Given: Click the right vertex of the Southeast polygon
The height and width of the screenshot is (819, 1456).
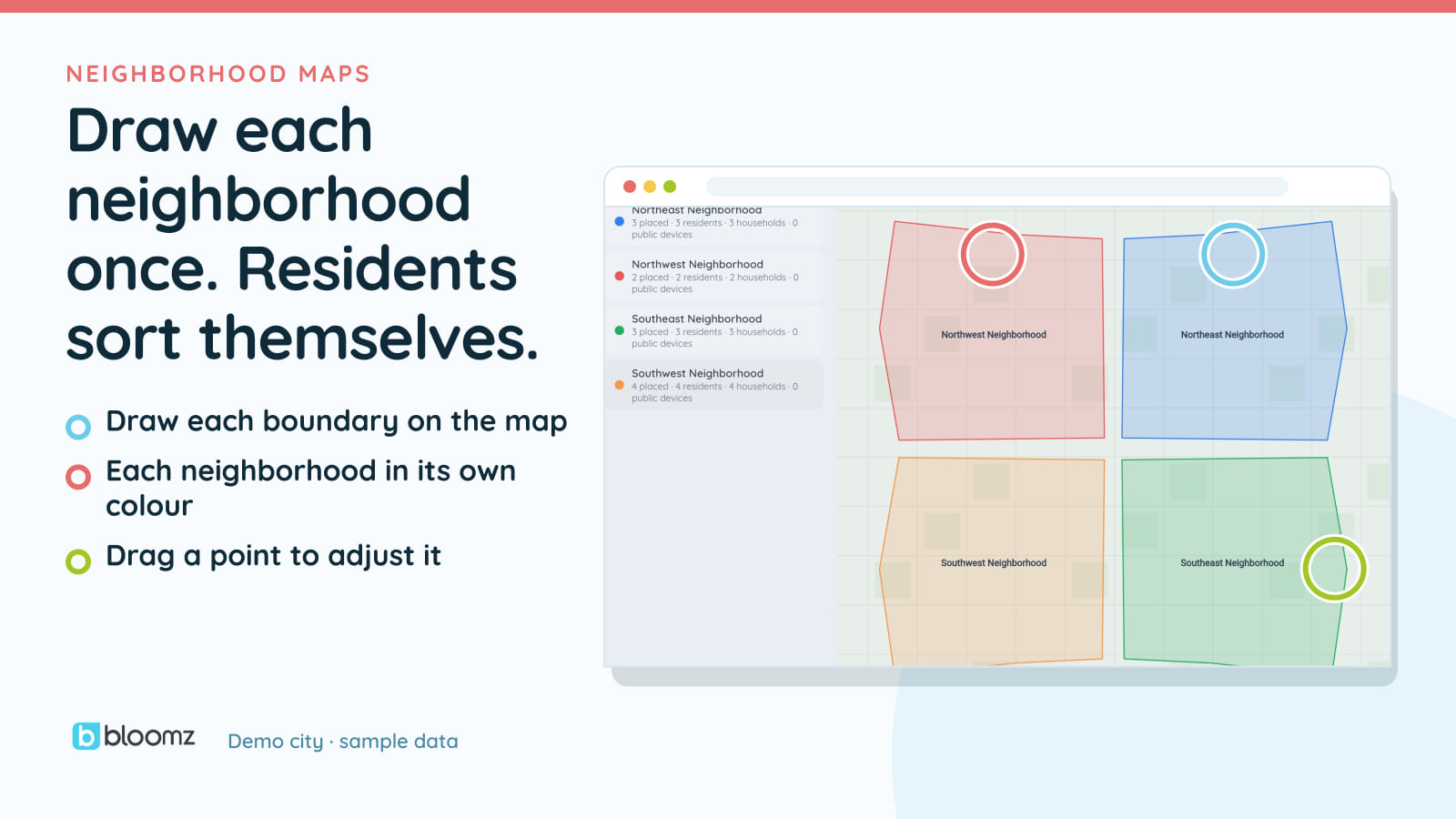Looking at the screenshot, I should (x=1345, y=569).
